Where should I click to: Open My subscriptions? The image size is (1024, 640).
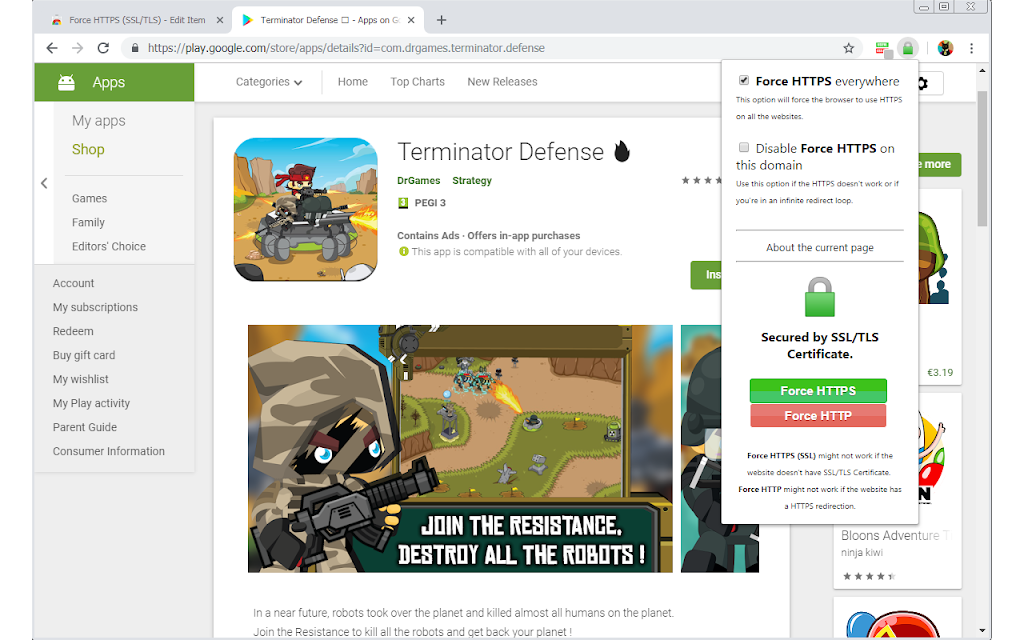click(x=95, y=307)
